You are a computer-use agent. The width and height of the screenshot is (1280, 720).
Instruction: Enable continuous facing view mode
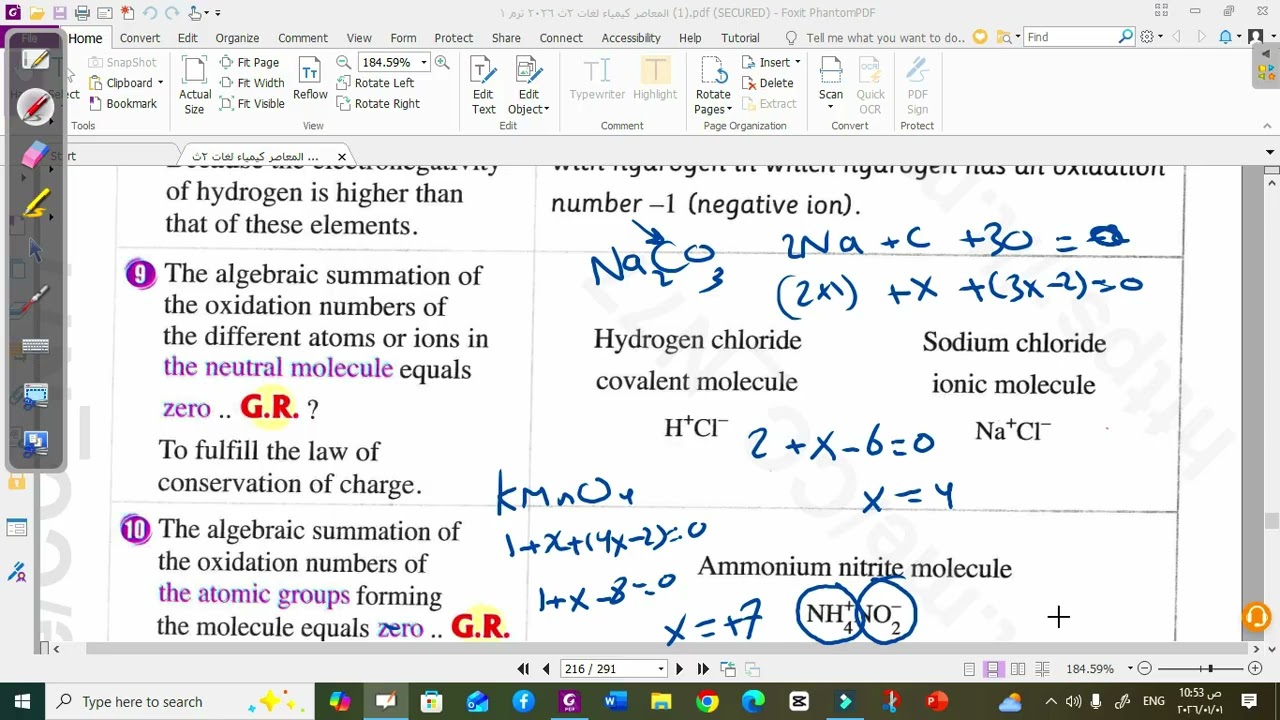pos(1042,669)
